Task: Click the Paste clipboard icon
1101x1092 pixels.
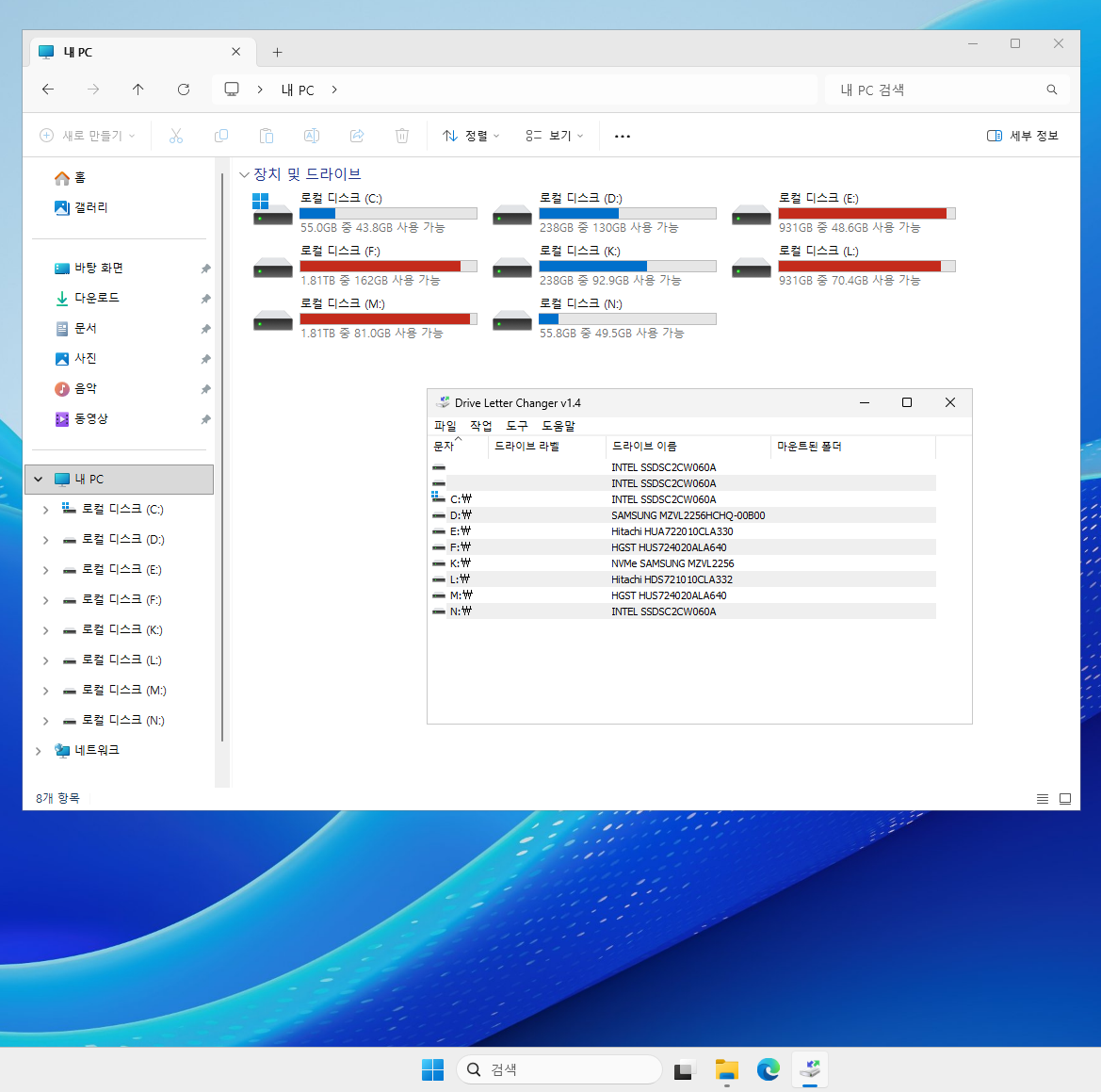Action: pyautogui.click(x=267, y=136)
